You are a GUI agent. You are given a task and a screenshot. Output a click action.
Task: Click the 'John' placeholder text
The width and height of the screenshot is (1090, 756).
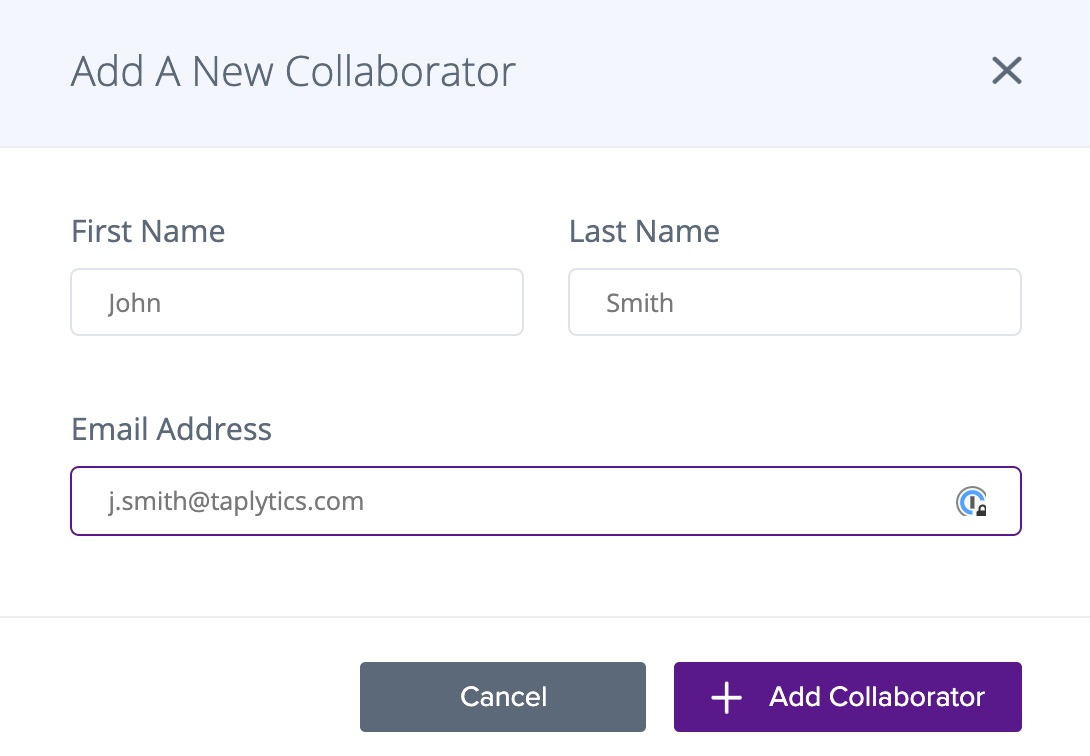[134, 303]
